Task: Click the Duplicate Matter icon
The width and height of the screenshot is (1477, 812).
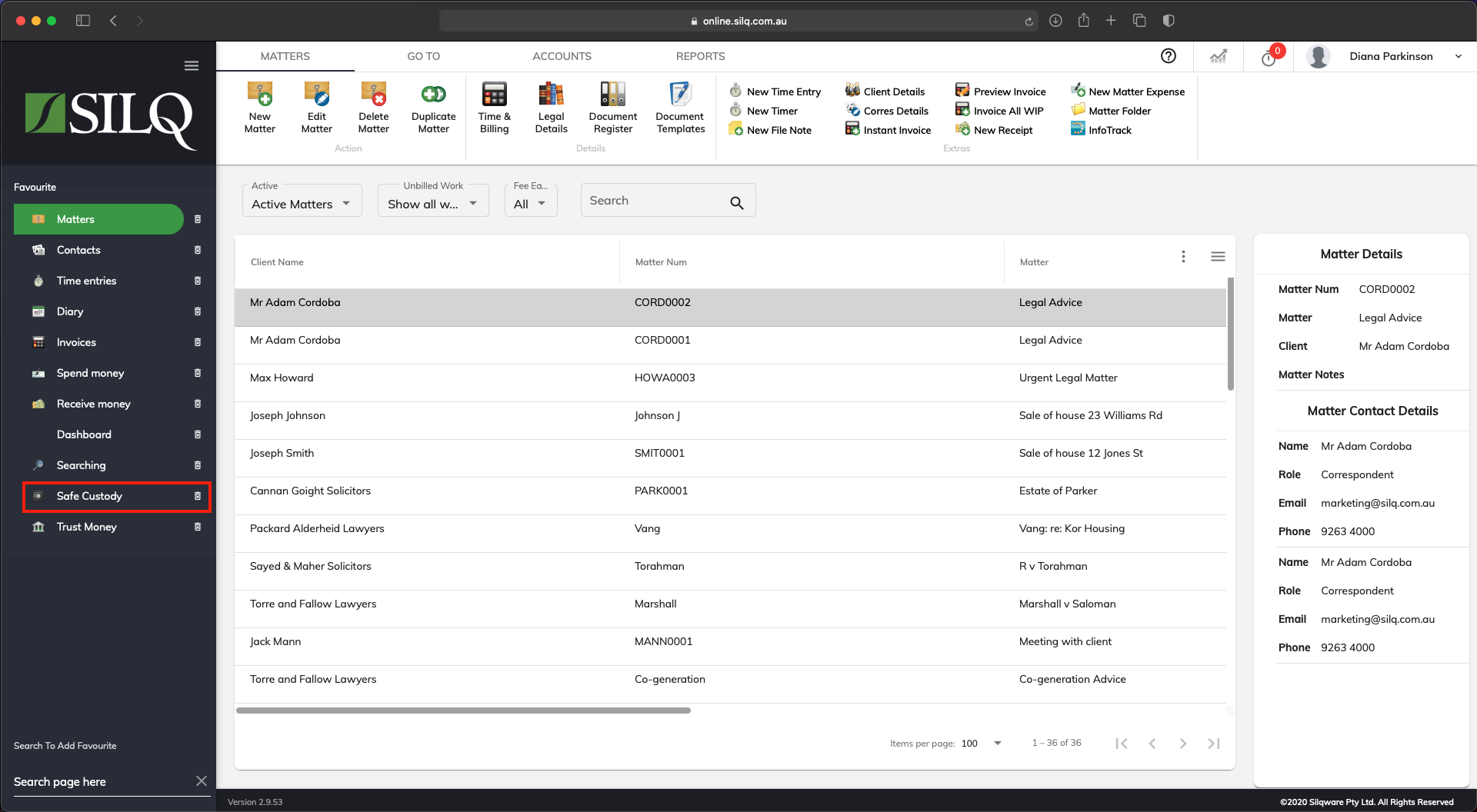Action: tap(433, 95)
